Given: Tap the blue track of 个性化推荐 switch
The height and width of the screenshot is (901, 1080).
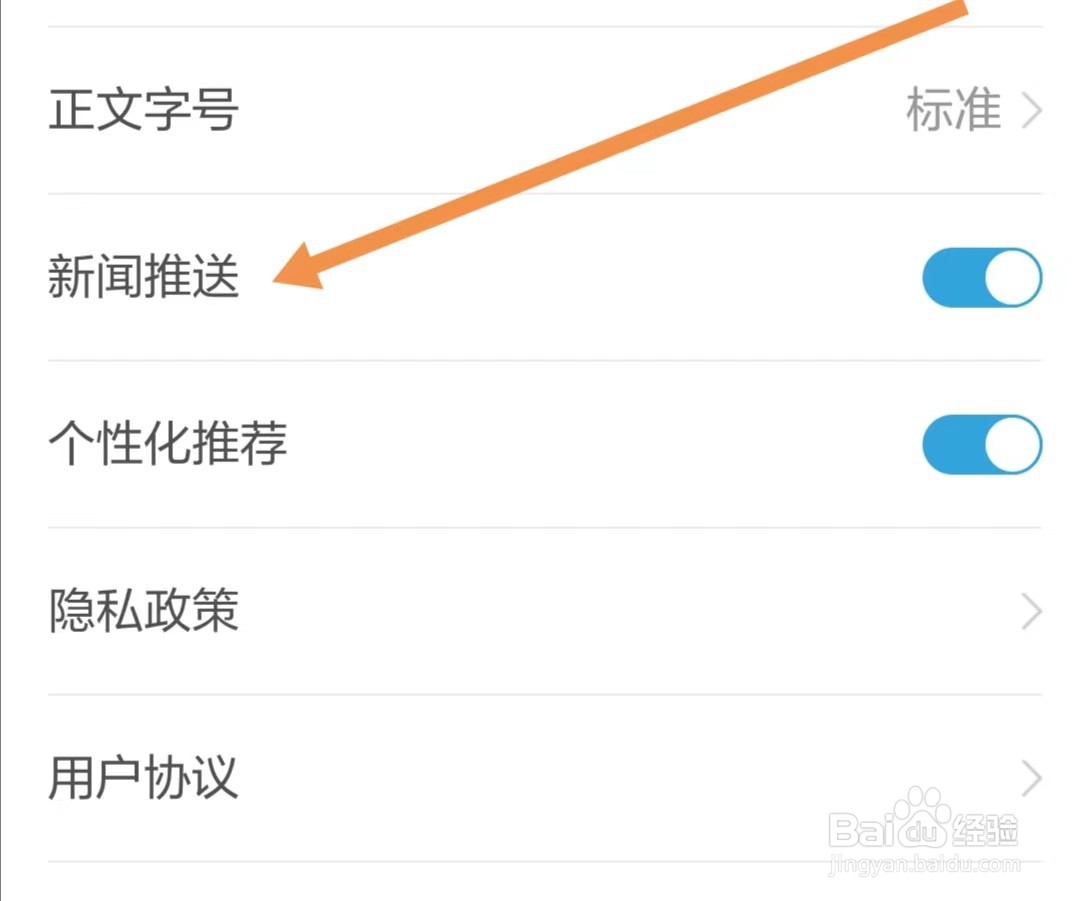Looking at the screenshot, I should [952, 444].
